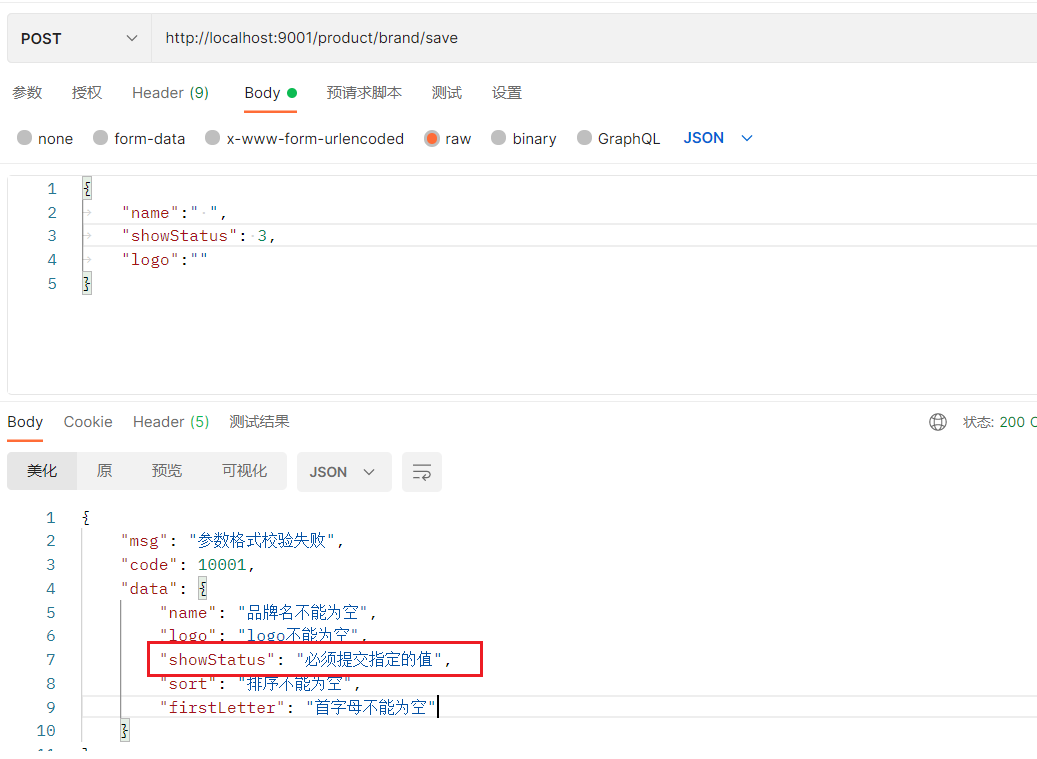Click the response "msg" line
The height and width of the screenshot is (759, 1037).
point(232,541)
